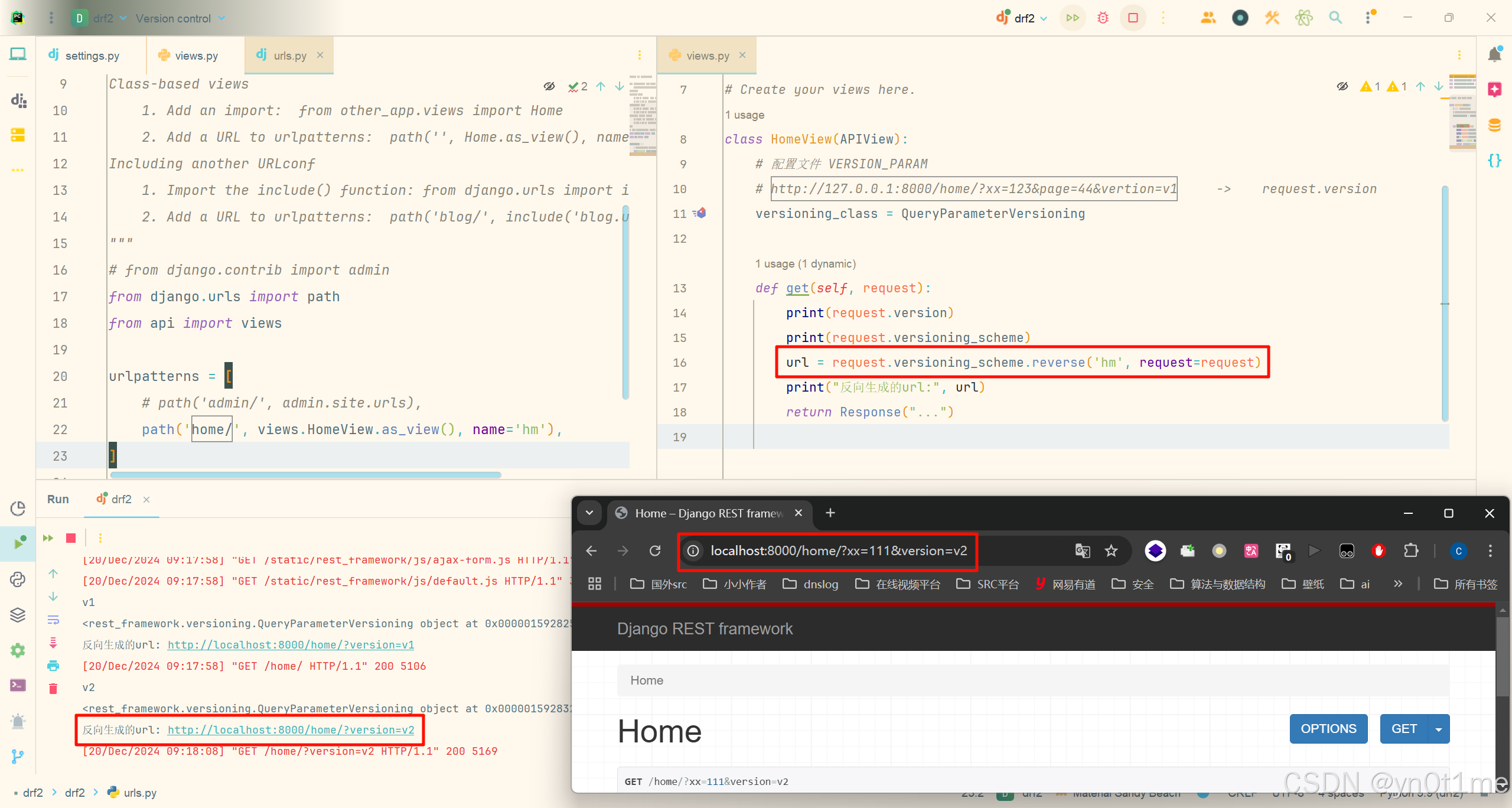Expand the GET button dropdown arrow
The image size is (1512, 808).
[1439, 729]
